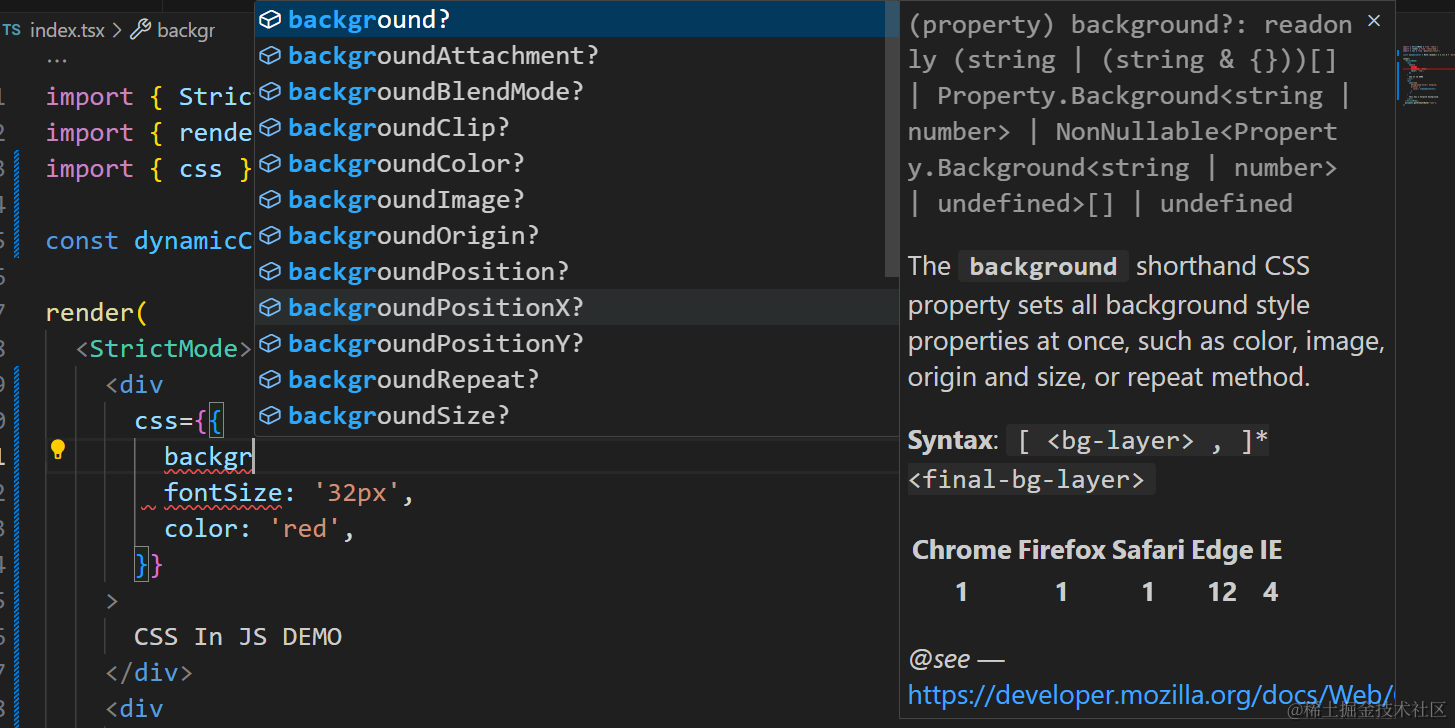1455x728 pixels.
Task: Click the cube icon beside backgroundClip?
Action: click(x=270, y=128)
